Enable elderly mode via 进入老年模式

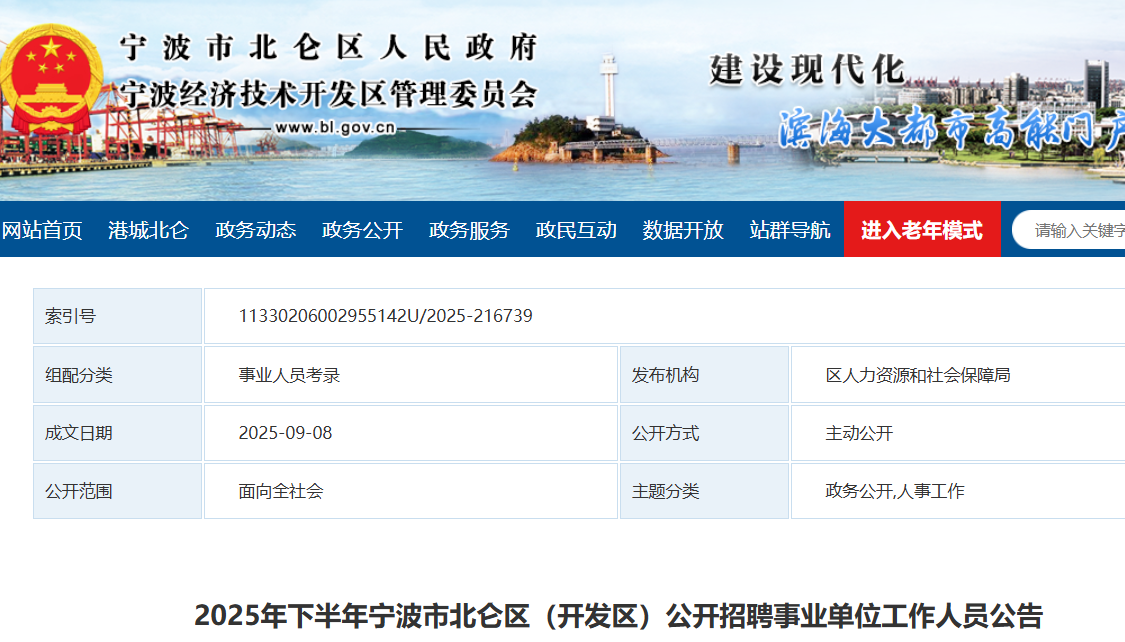tap(922, 230)
